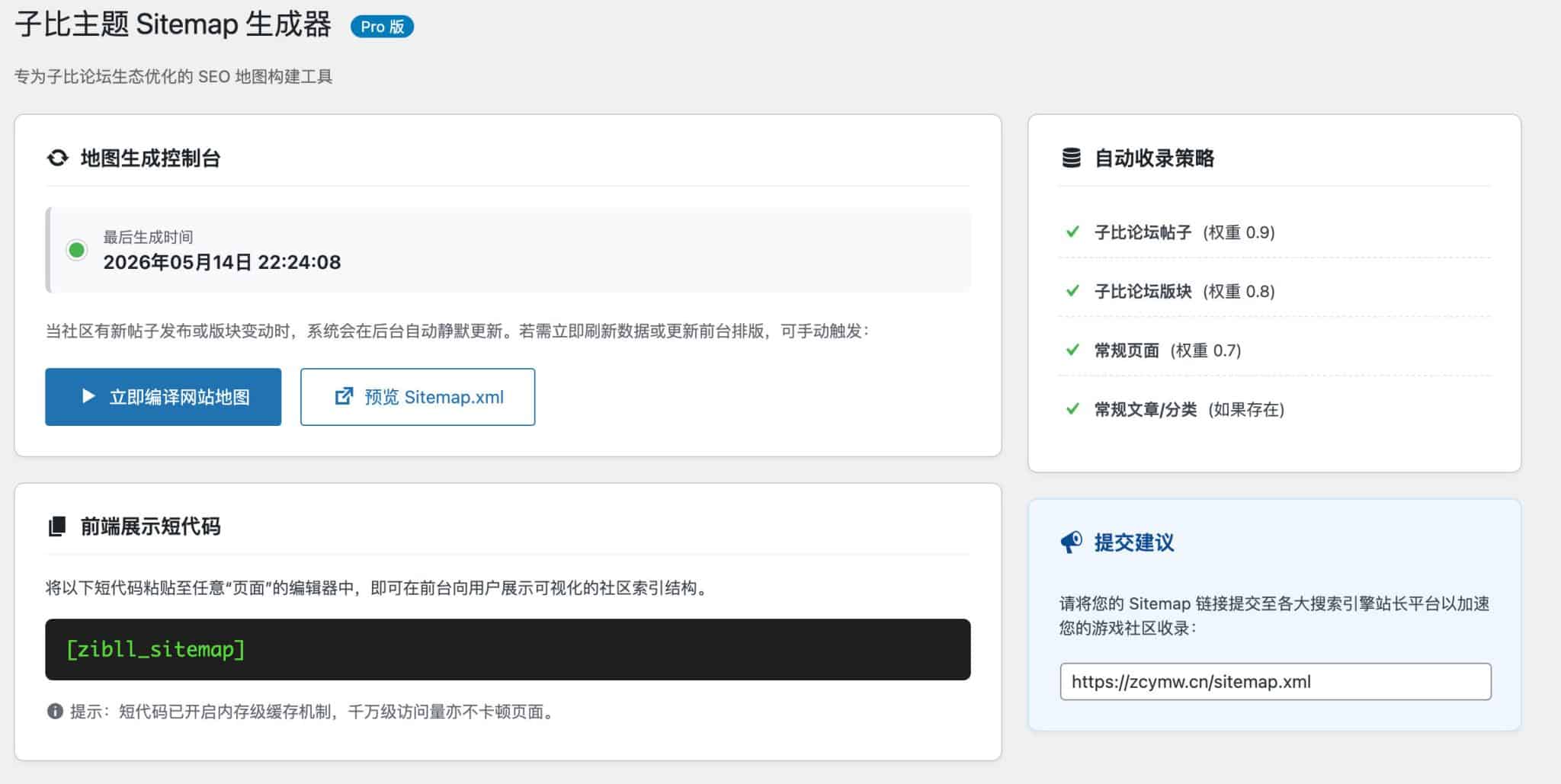The height and width of the screenshot is (784, 1561).
Task: Click the paragraph starting 当社区有新帖子发布
Action: tap(457, 331)
